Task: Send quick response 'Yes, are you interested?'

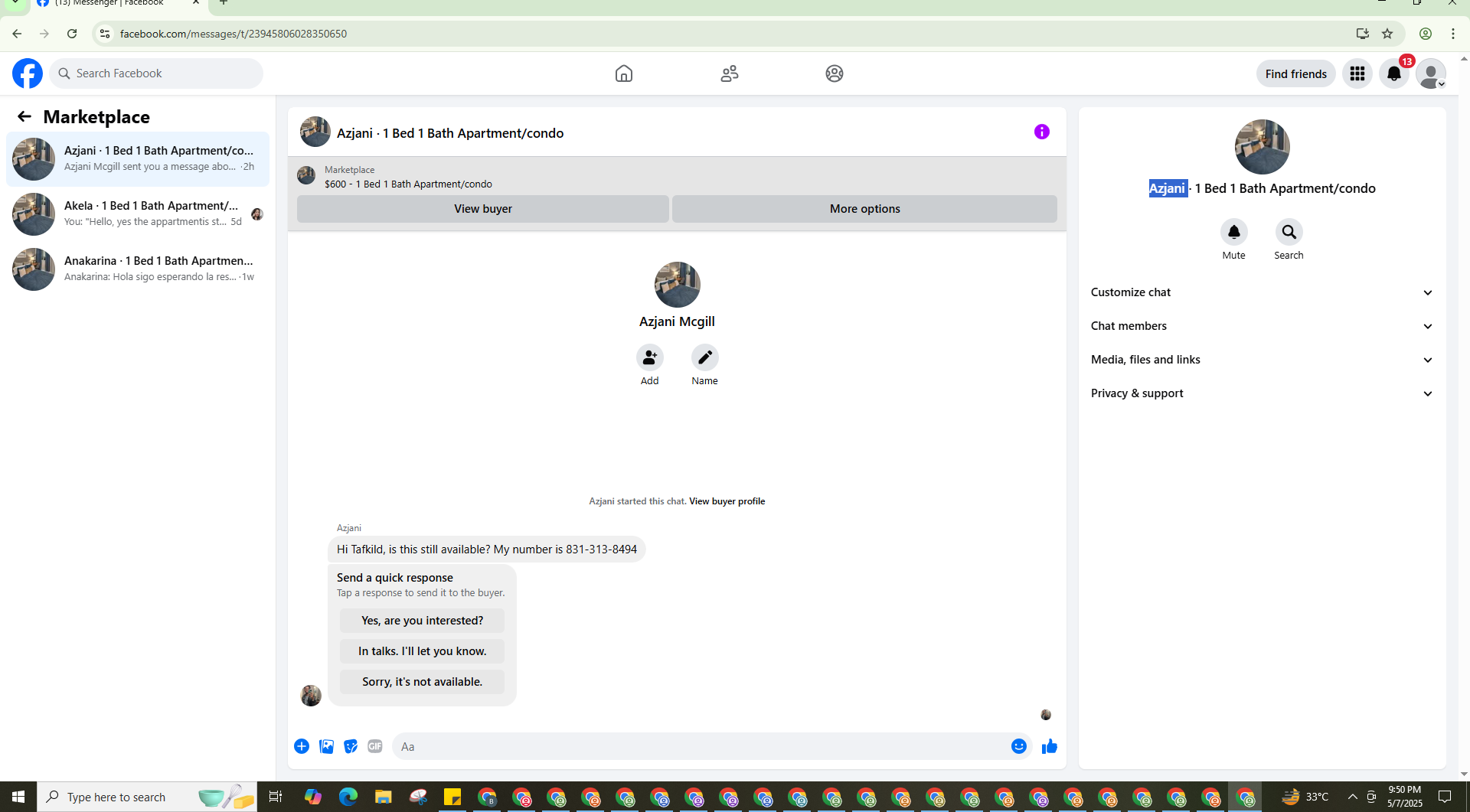Action: (422, 621)
